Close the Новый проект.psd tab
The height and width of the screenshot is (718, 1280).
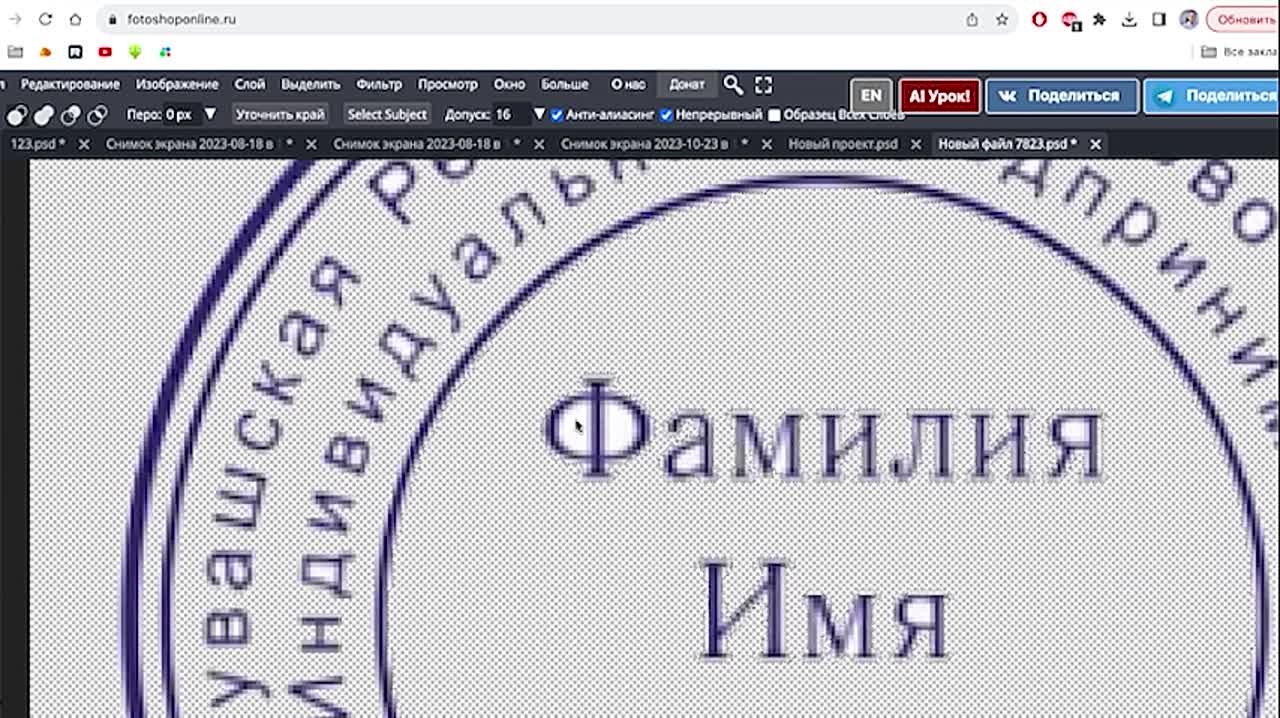pos(916,144)
